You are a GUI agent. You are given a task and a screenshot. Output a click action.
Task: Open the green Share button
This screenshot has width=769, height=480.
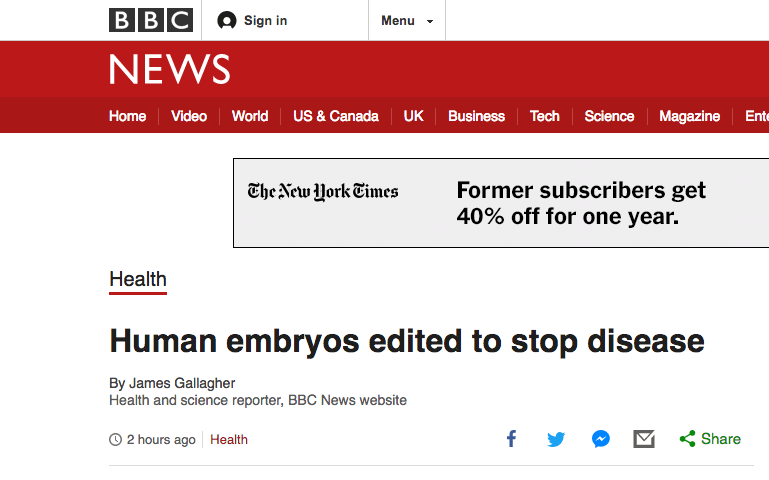click(x=710, y=439)
